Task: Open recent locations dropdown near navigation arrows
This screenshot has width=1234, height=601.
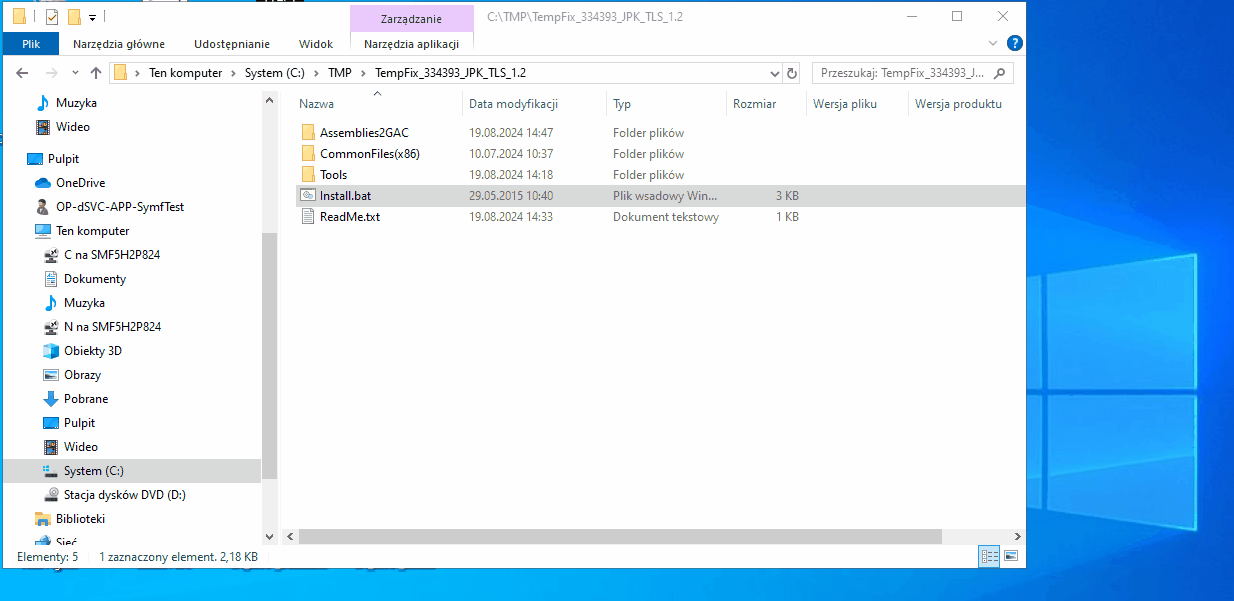Action: pos(75,73)
